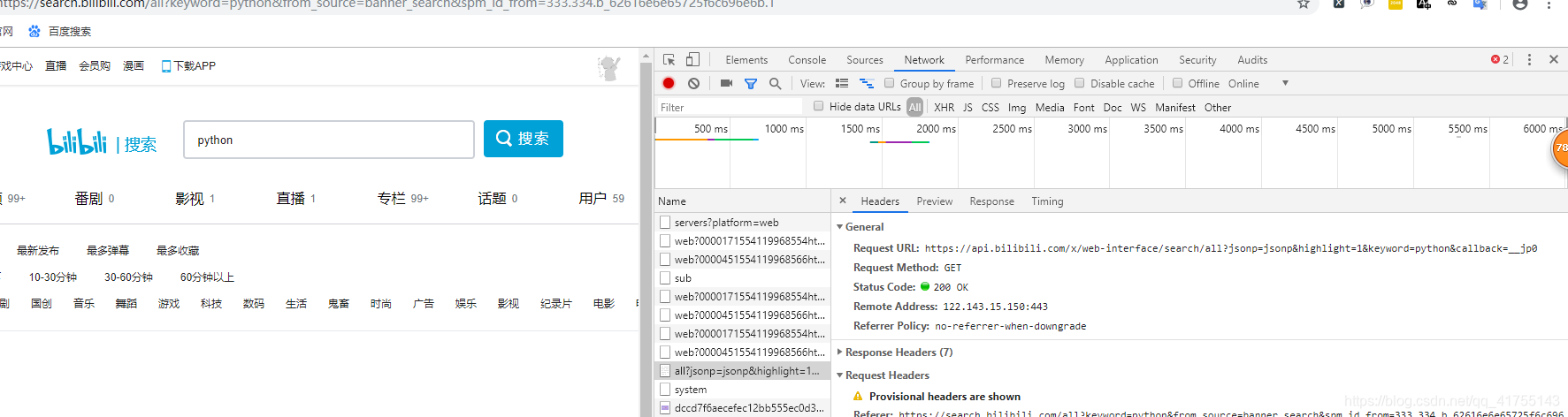1568x417 pixels.
Task: Open the Chrome browser menu
Action: pyautogui.click(x=1549, y=4)
